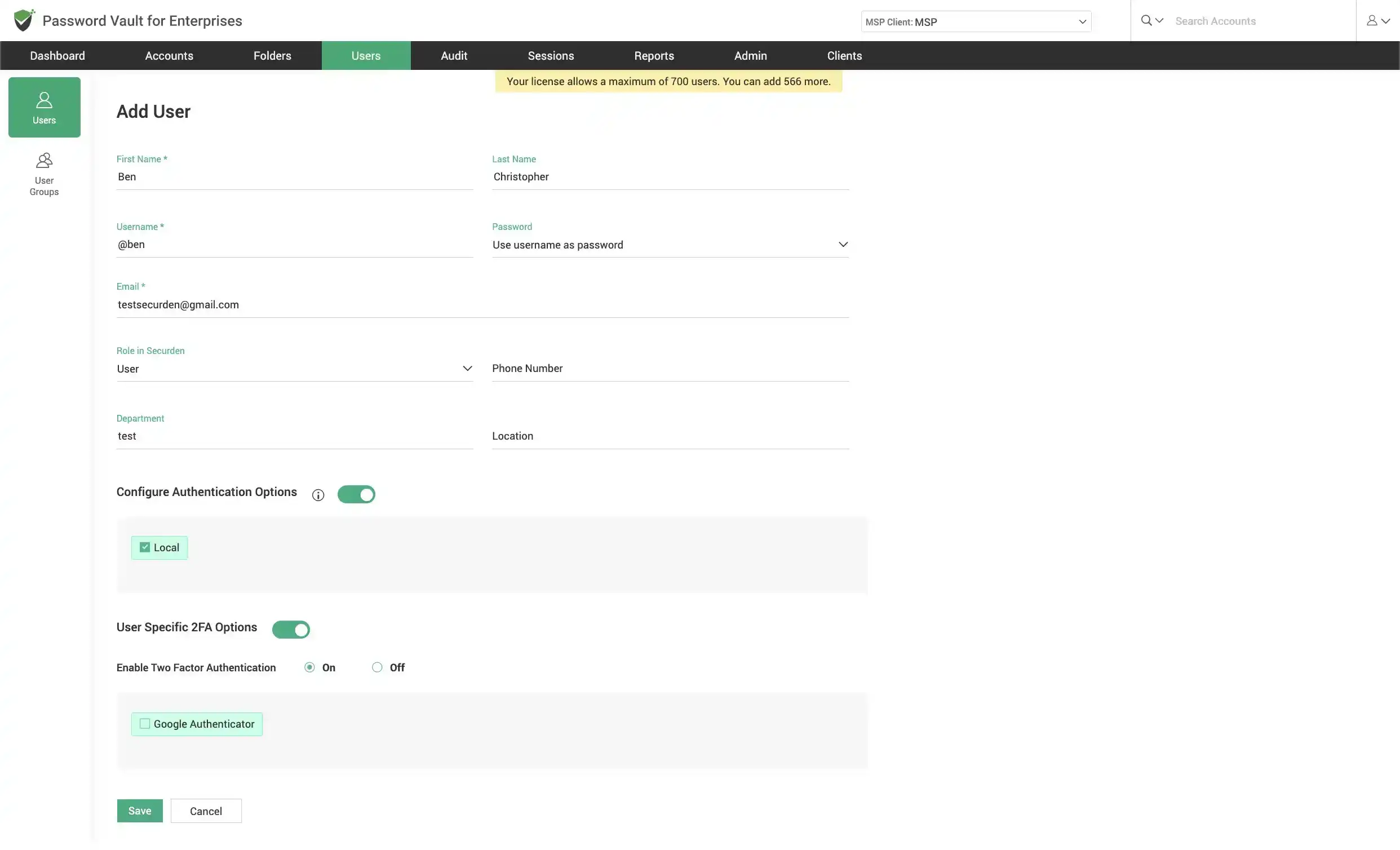Click the Last Name field

pyautogui.click(x=671, y=176)
